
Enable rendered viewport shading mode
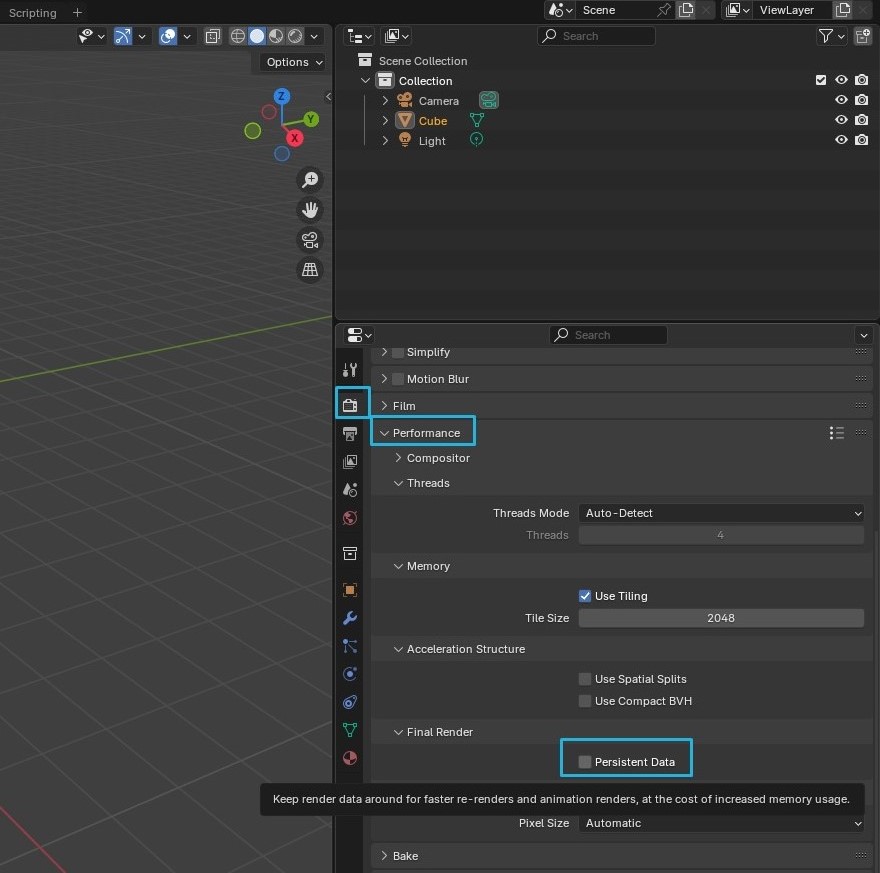(295, 36)
